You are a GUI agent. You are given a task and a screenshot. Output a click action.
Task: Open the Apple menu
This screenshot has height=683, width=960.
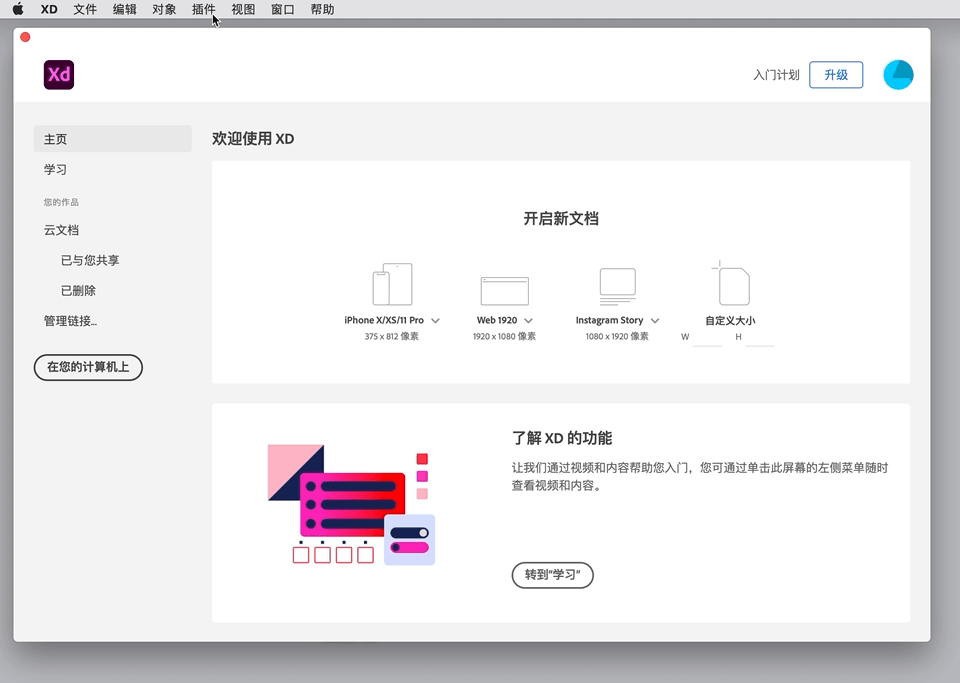pyautogui.click(x=18, y=9)
